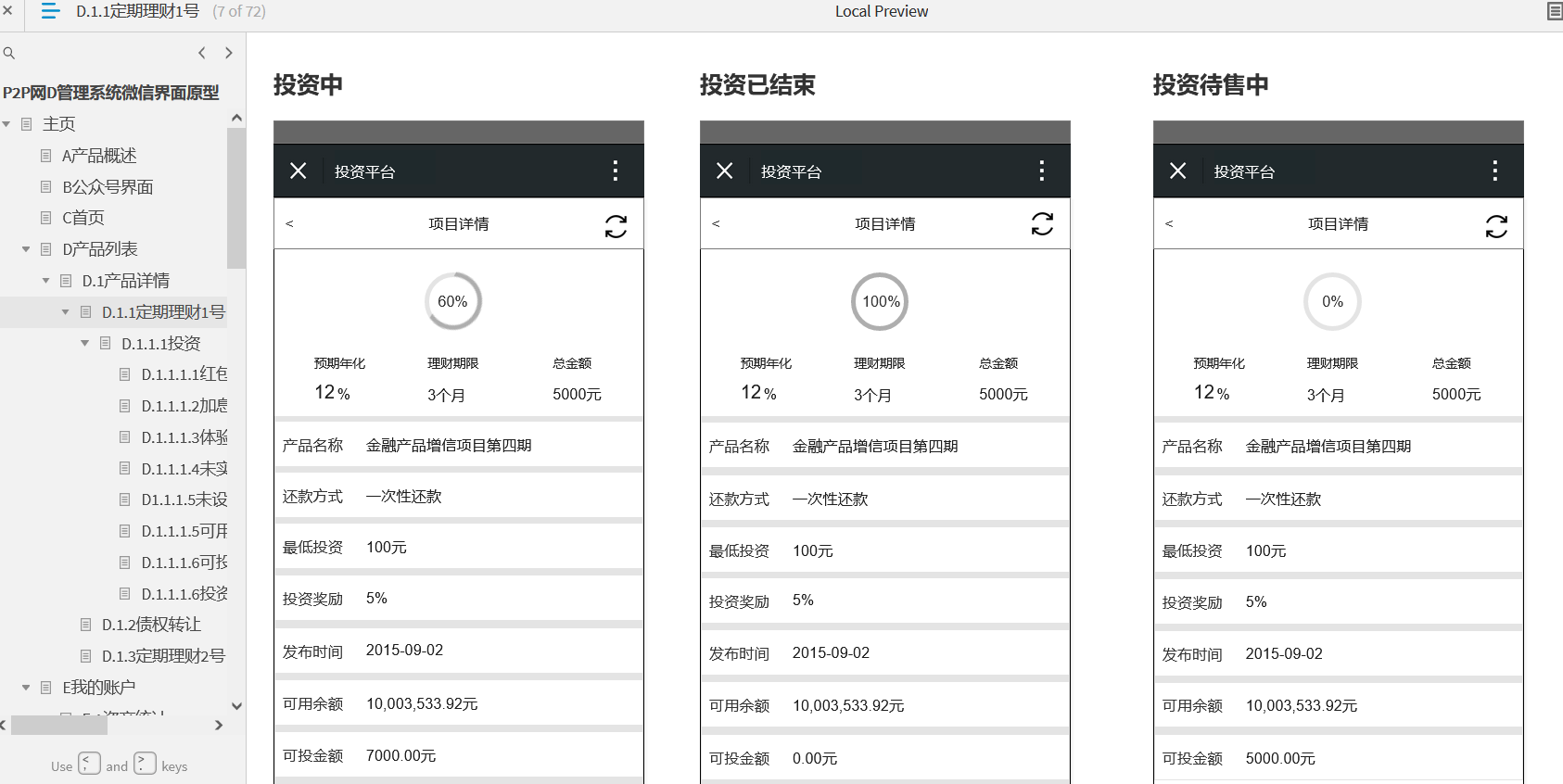Image resolution: width=1563 pixels, height=784 pixels.
Task: Open the 投资已结束 phone three-dot menu
Action: tap(1042, 171)
